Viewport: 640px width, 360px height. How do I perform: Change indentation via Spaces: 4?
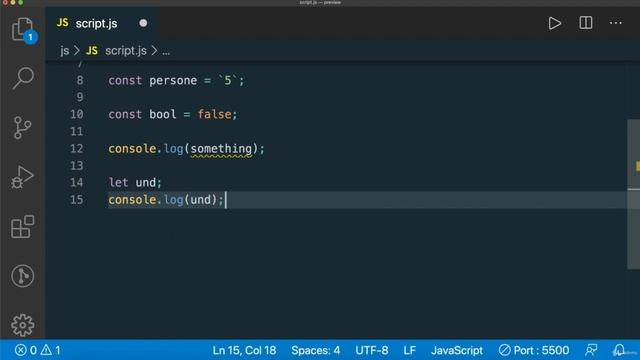click(316, 350)
